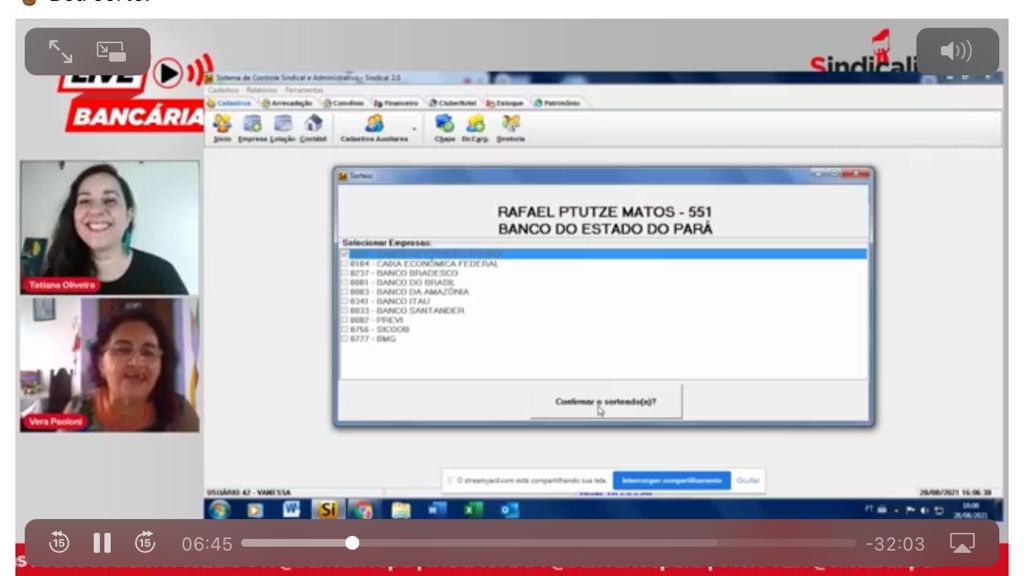Image resolution: width=1024 pixels, height=576 pixels.
Task: Open the Início toolbar icon
Action: (x=222, y=127)
